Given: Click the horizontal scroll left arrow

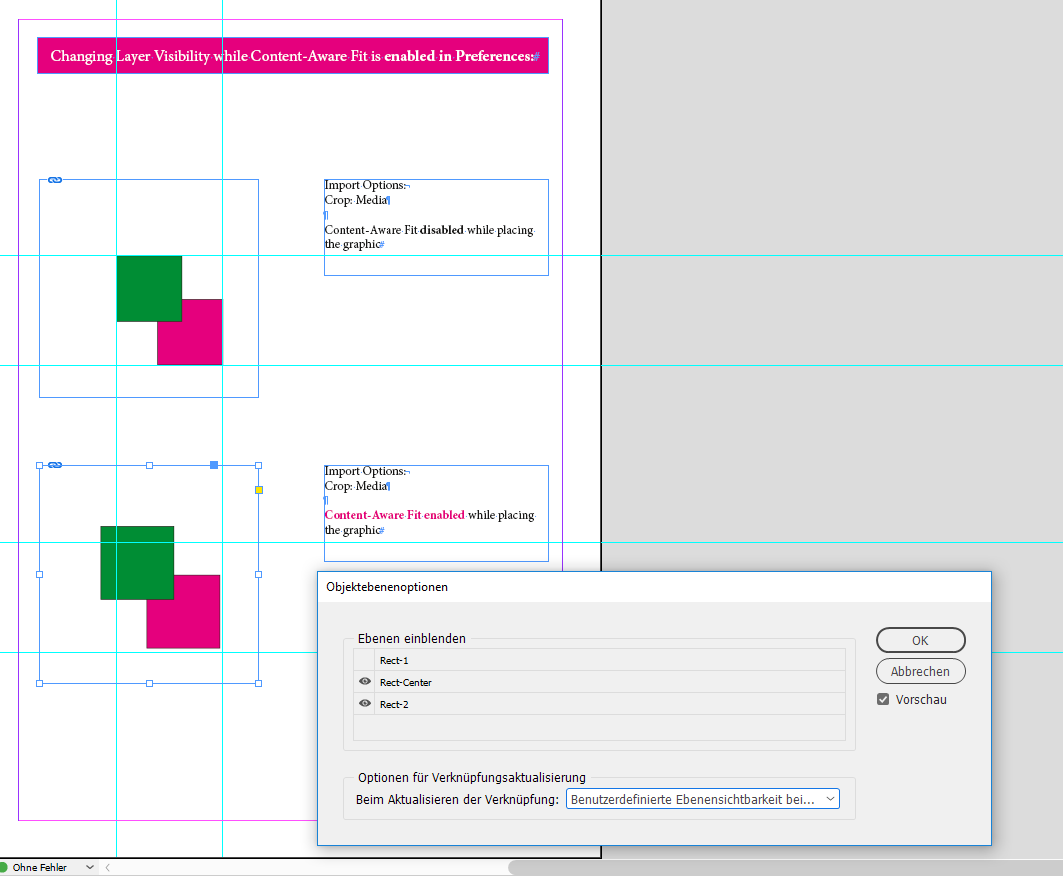Looking at the screenshot, I should pos(108,867).
